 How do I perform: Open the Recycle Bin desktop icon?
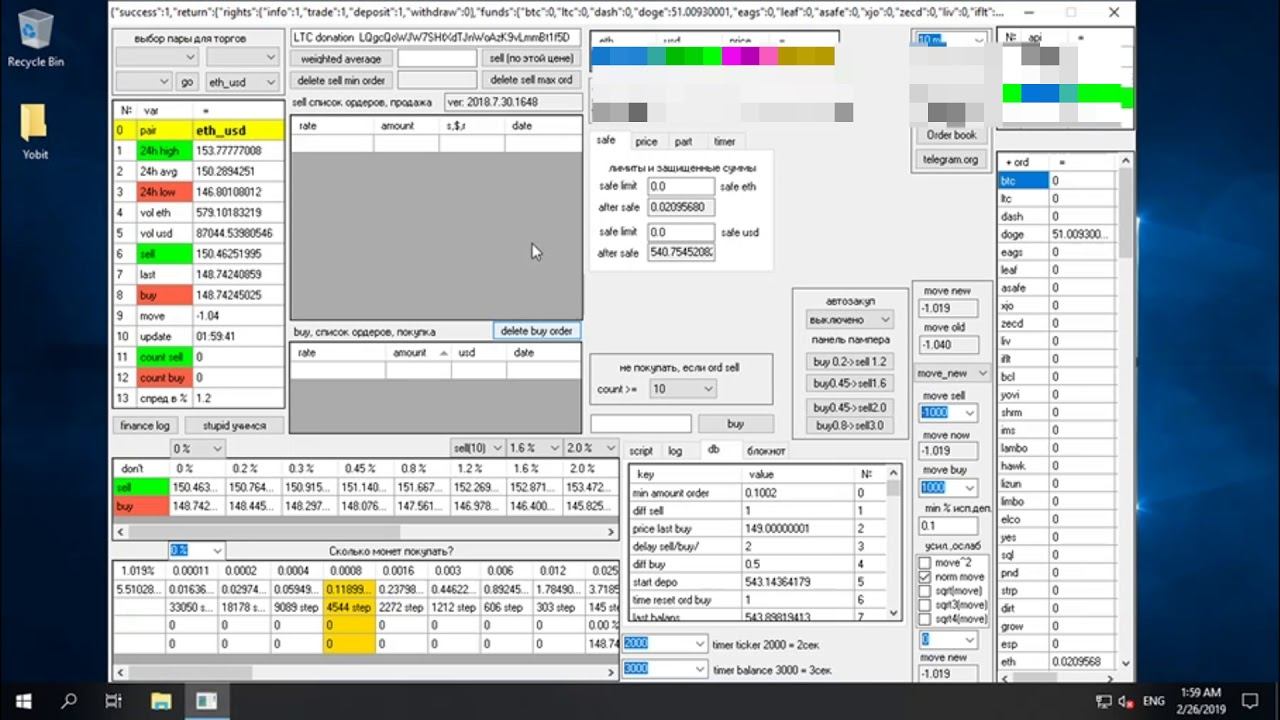point(36,38)
